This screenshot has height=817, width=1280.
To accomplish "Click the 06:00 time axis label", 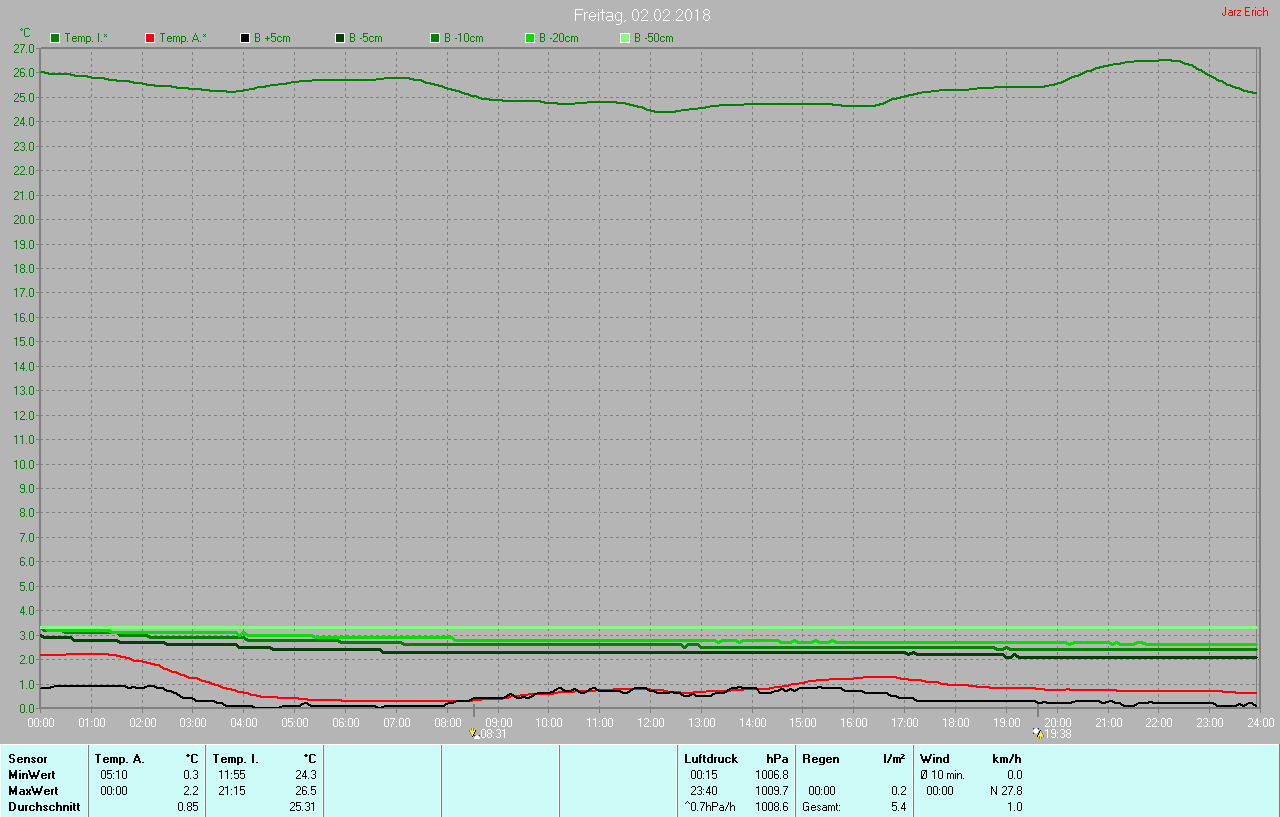I will pyautogui.click(x=345, y=722).
